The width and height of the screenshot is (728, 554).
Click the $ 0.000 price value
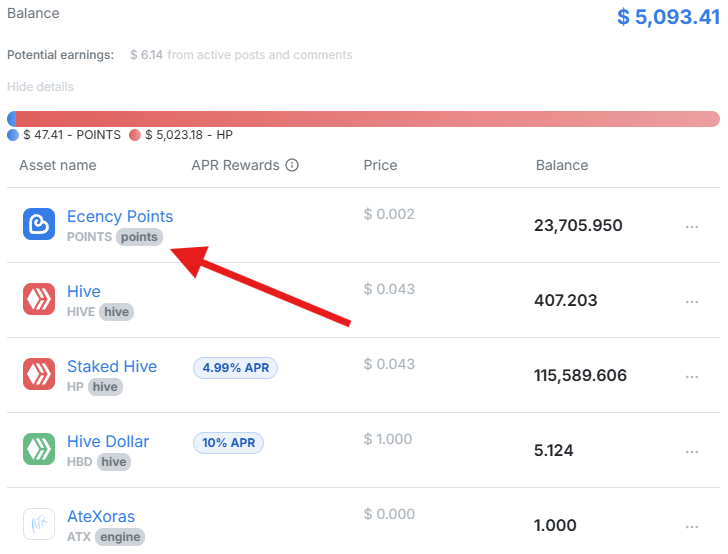pos(389,514)
